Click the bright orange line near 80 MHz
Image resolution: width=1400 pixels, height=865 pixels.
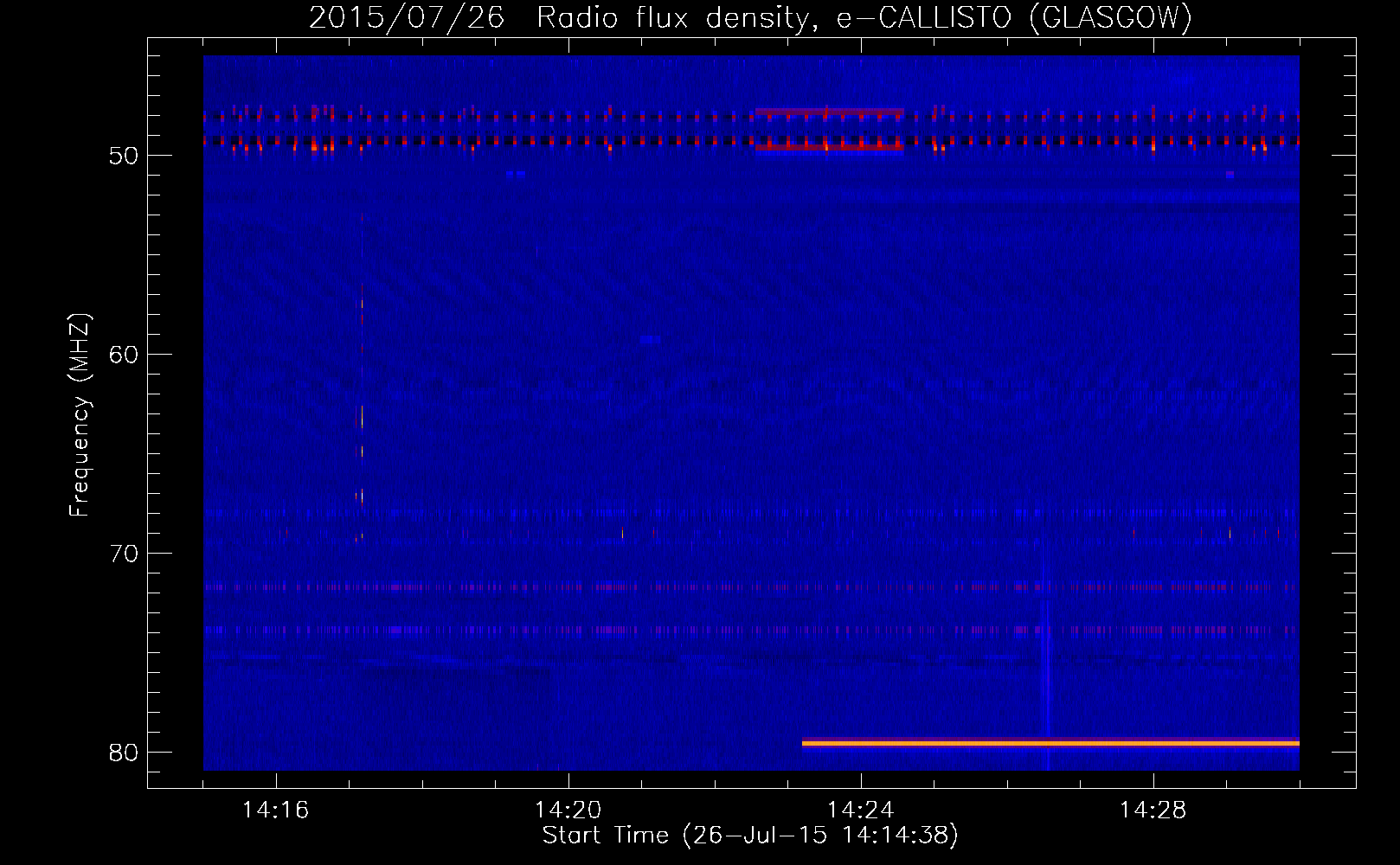click(1050, 743)
